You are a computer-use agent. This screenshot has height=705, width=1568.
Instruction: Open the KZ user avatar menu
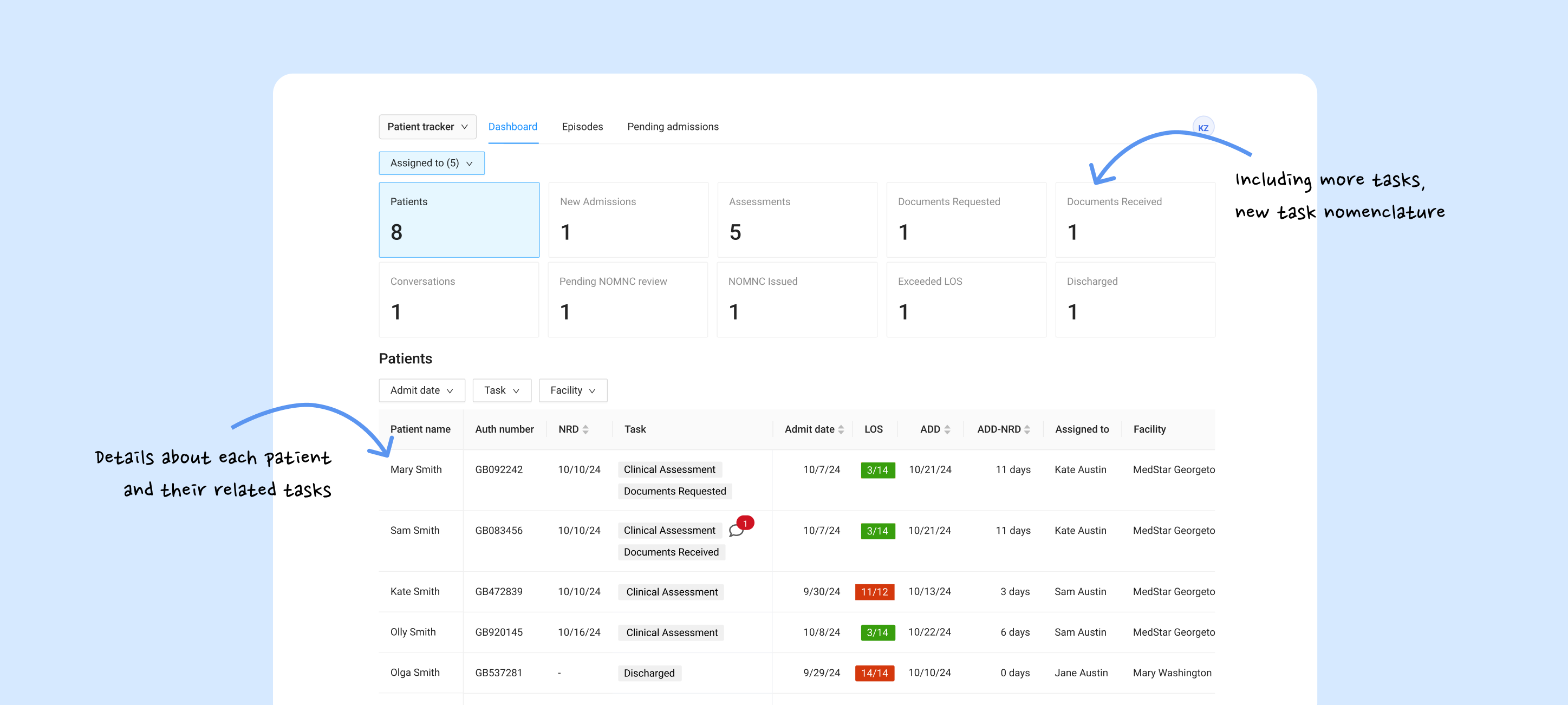pos(1203,127)
